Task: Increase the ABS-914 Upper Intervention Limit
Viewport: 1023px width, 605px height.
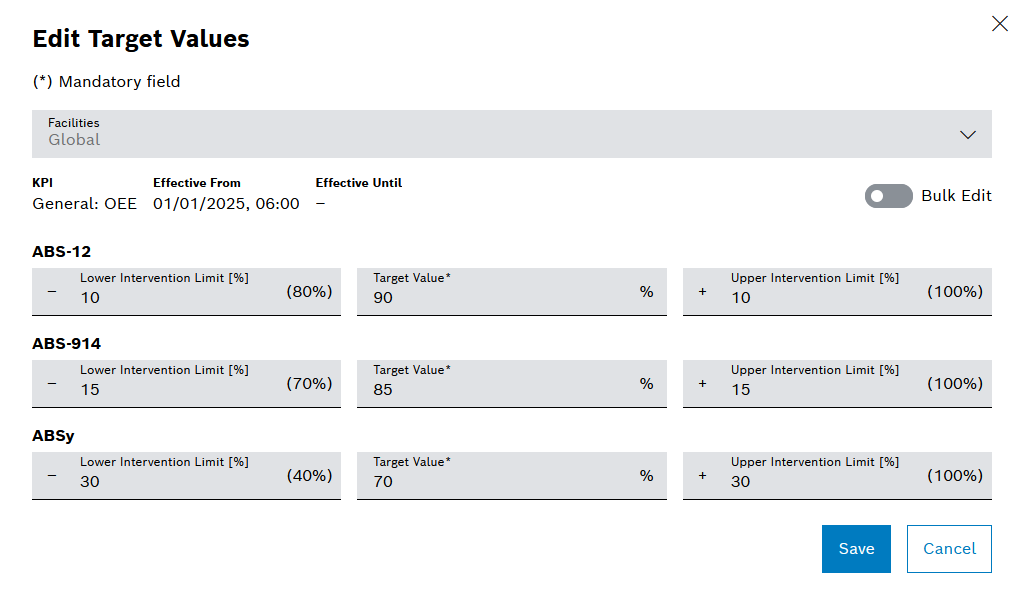Action: pyautogui.click(x=701, y=383)
